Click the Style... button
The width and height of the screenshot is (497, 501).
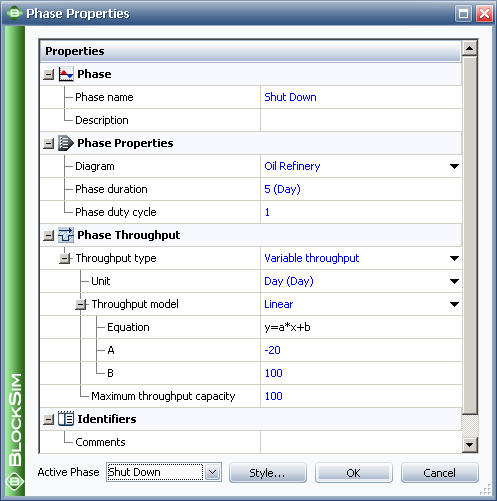268,473
